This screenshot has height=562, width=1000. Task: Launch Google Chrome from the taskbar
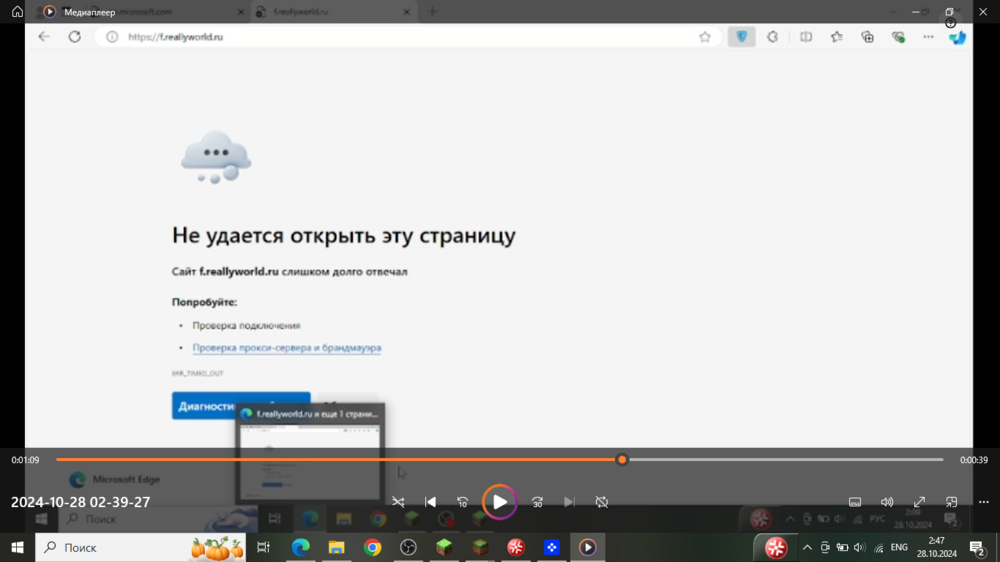click(x=372, y=547)
